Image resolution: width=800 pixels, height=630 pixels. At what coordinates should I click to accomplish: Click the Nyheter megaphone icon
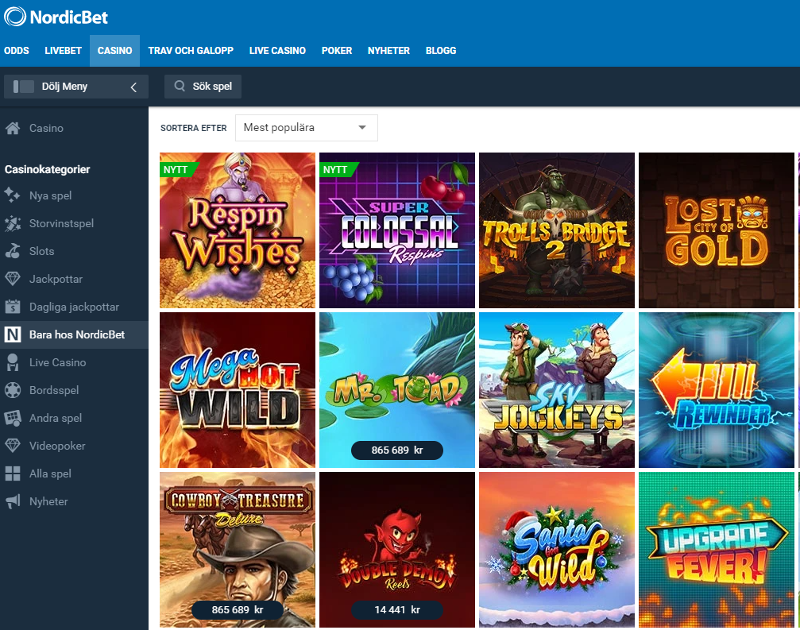click(12, 501)
